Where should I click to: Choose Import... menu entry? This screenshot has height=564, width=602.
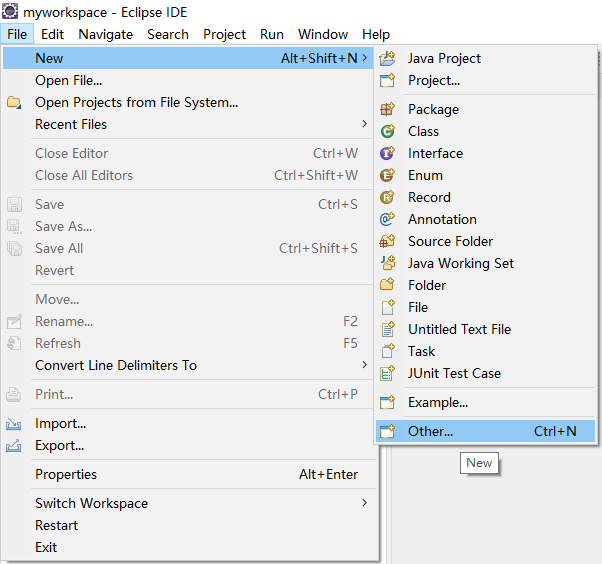coord(188,423)
